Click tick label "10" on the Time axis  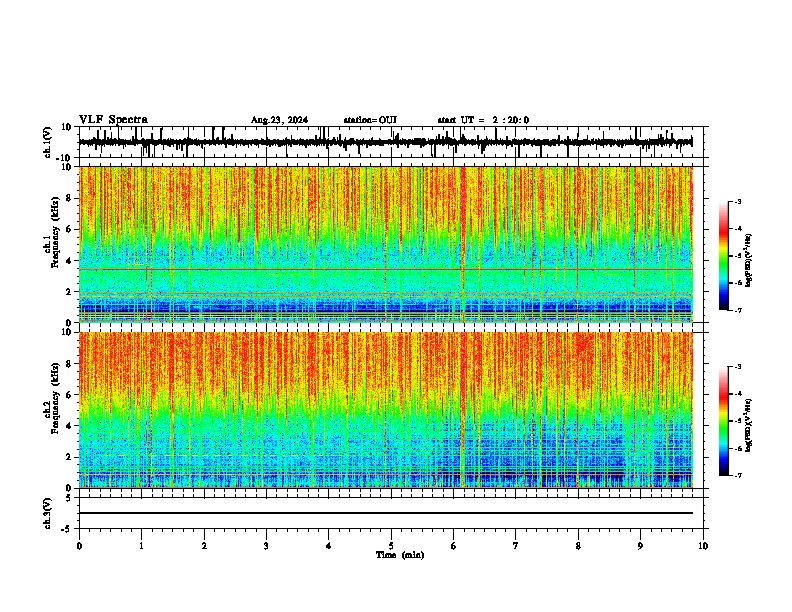pyautogui.click(x=703, y=546)
